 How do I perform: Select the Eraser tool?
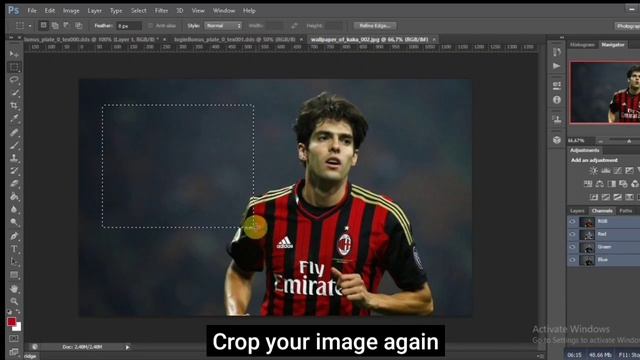(x=14, y=184)
